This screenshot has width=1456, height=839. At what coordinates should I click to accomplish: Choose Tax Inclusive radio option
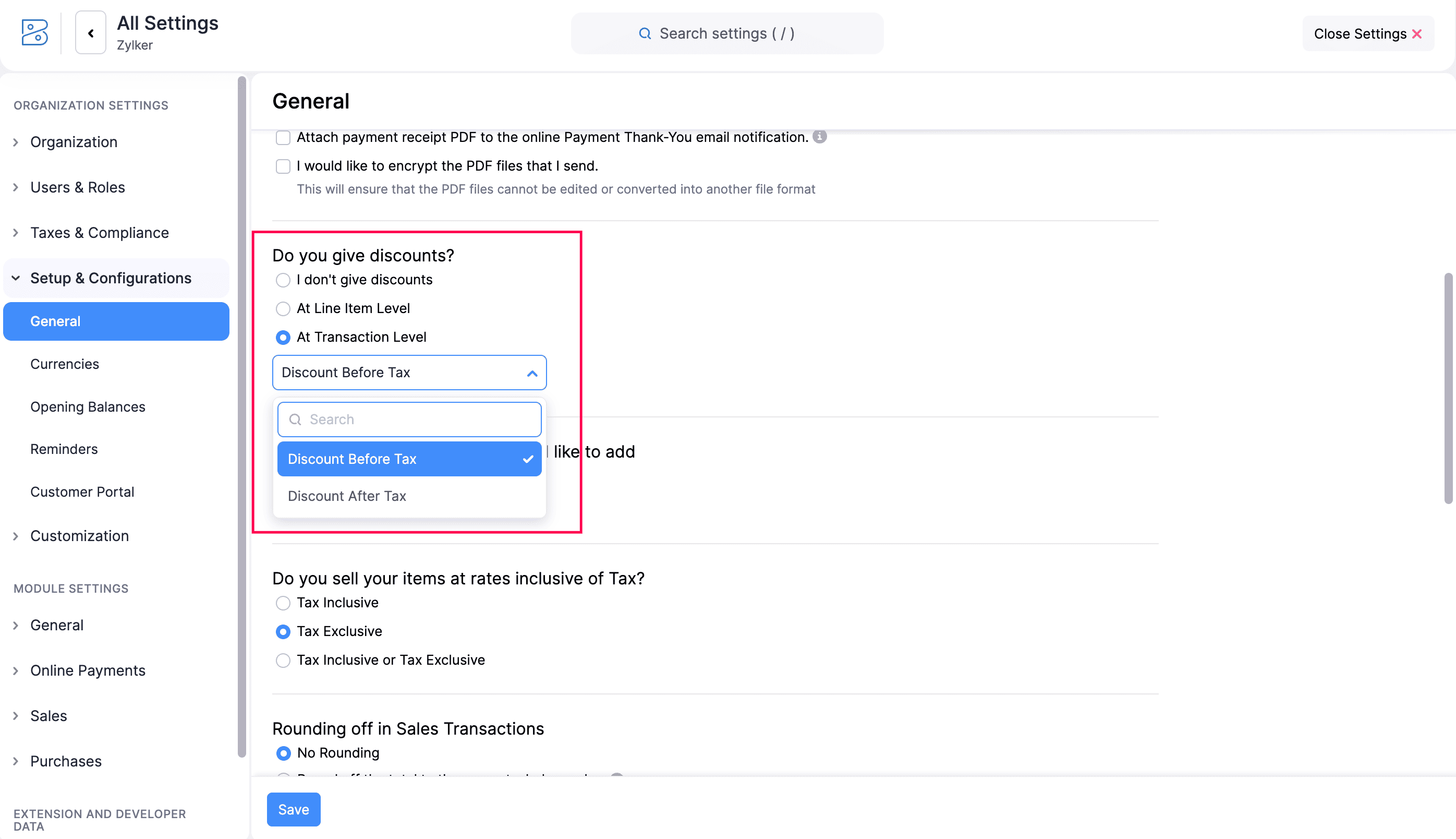[x=283, y=603]
